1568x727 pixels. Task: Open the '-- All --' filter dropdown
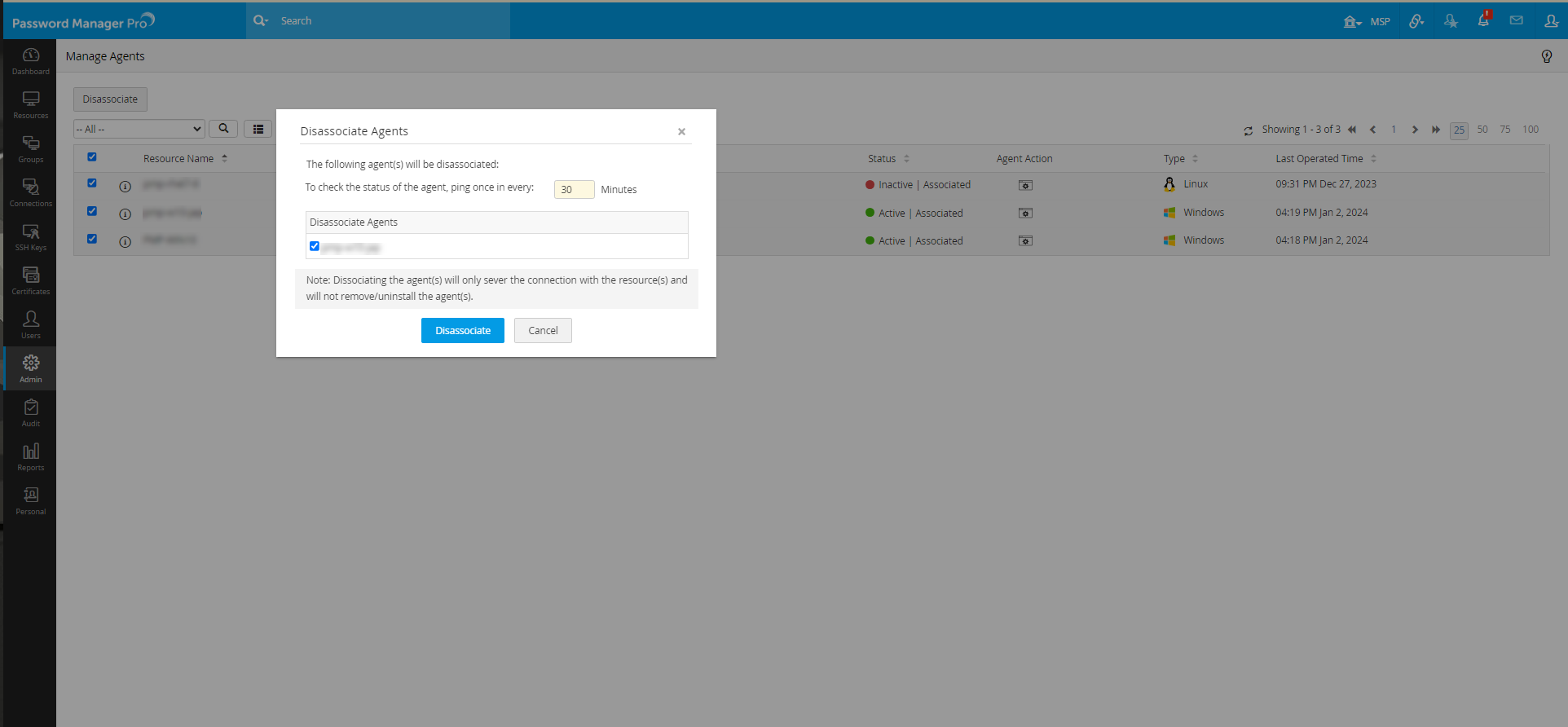tap(139, 129)
